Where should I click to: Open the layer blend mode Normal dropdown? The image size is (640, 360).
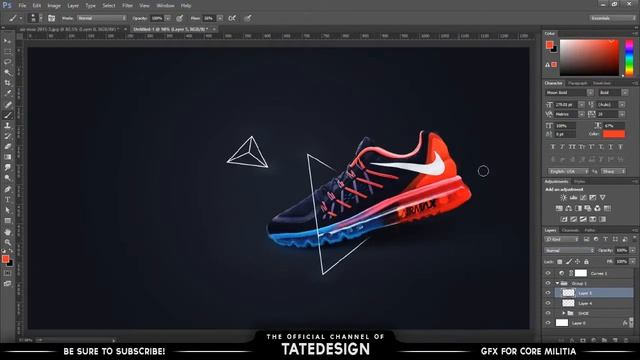tap(569, 250)
